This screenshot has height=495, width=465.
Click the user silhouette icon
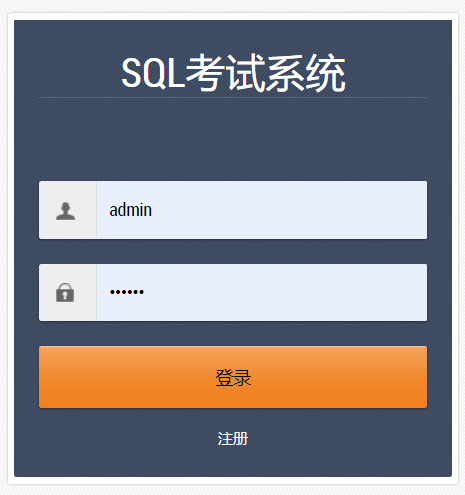pos(65,211)
